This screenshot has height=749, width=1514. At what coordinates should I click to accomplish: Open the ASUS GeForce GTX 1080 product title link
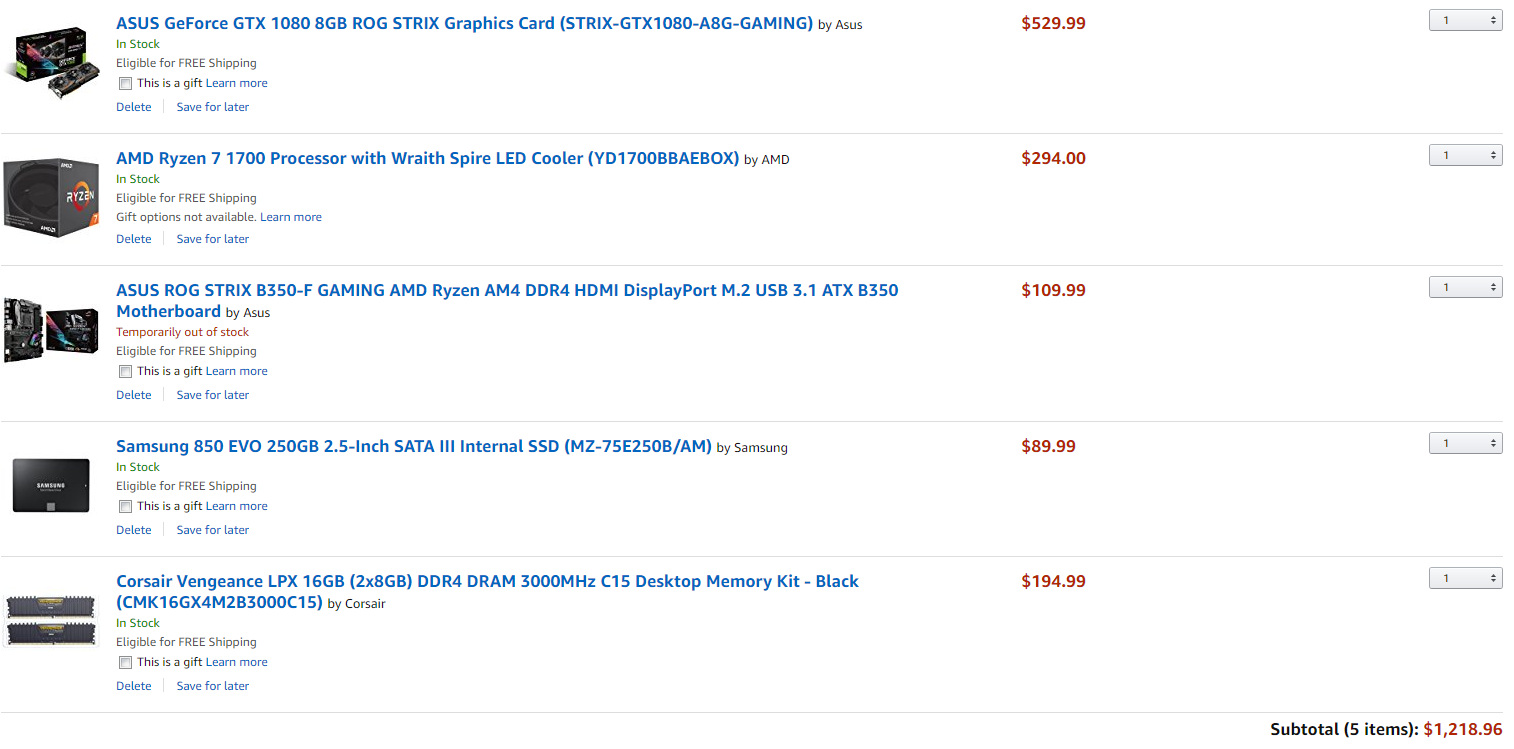[464, 23]
